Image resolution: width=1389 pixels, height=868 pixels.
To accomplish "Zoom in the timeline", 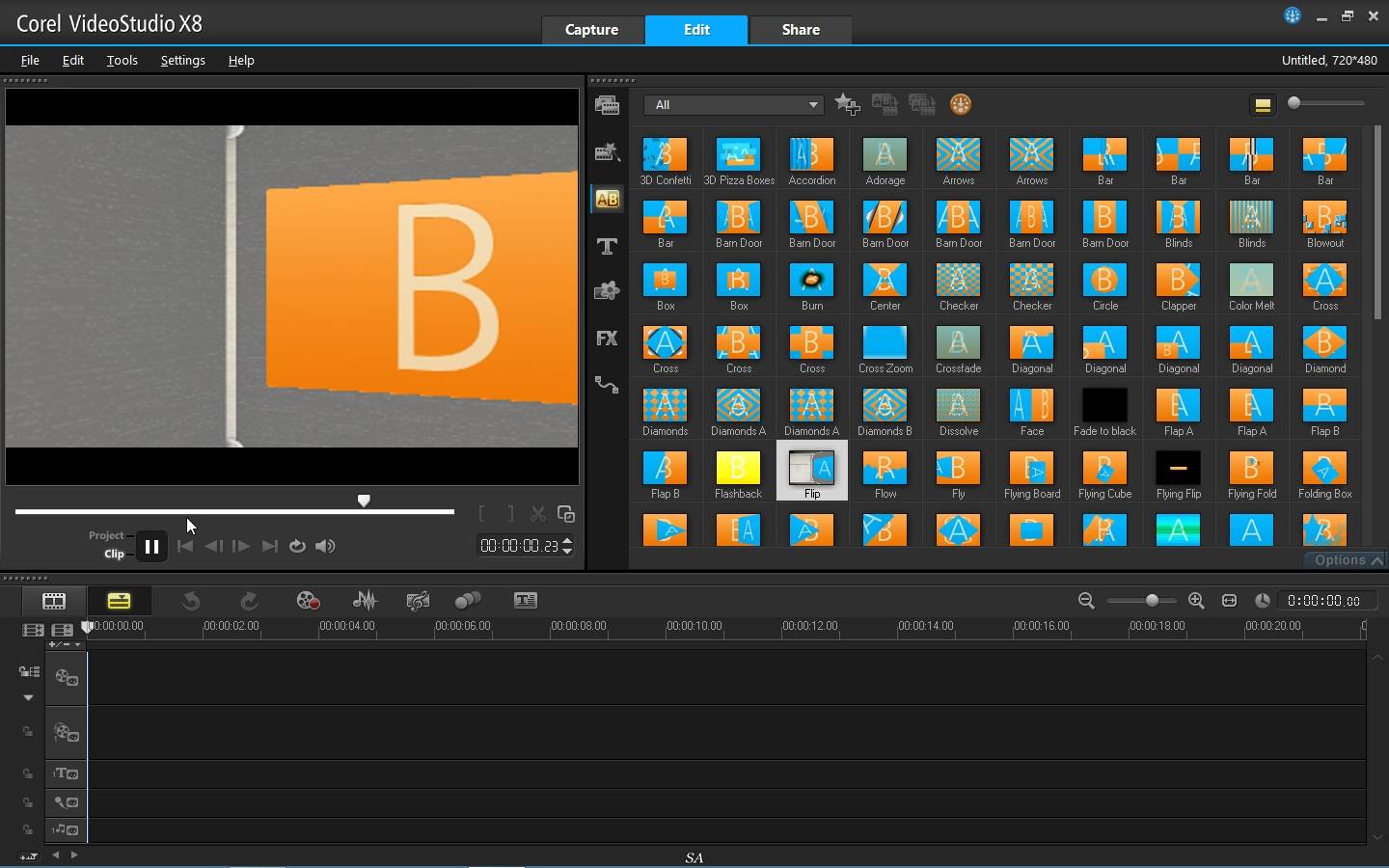I will pos(1196,601).
